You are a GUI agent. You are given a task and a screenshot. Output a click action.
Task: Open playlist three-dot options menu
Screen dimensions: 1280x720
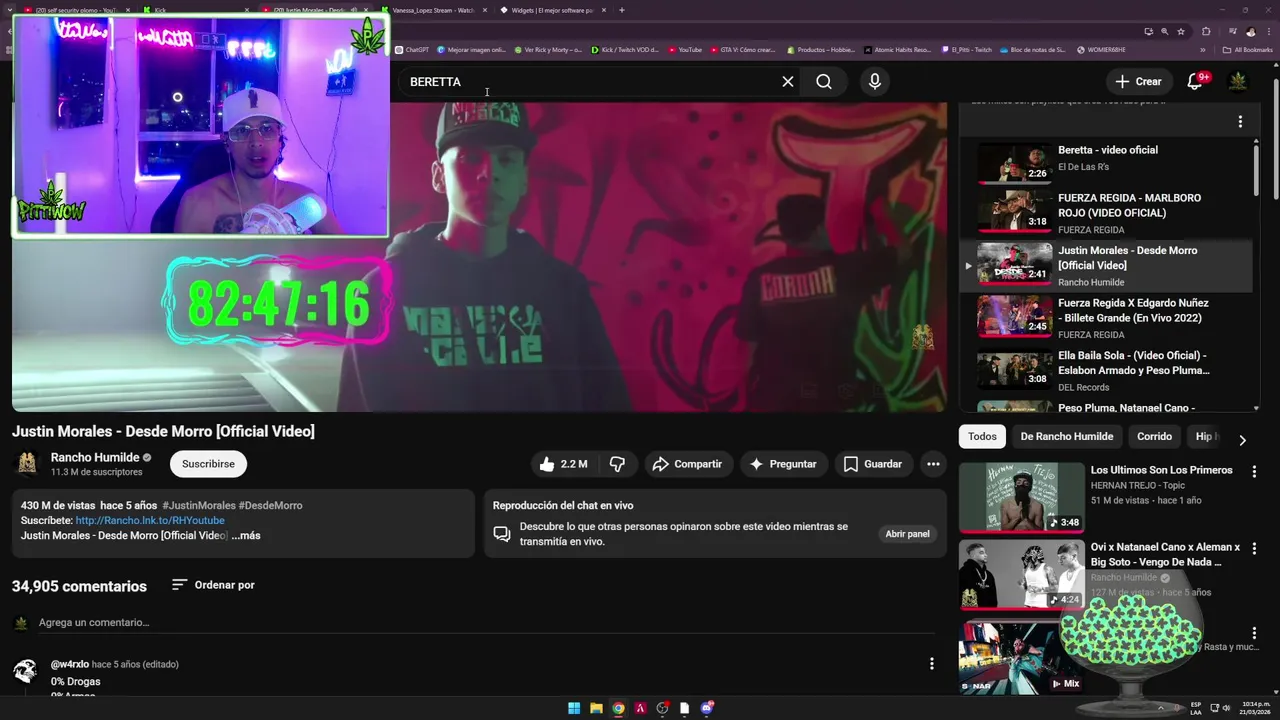(x=1240, y=122)
